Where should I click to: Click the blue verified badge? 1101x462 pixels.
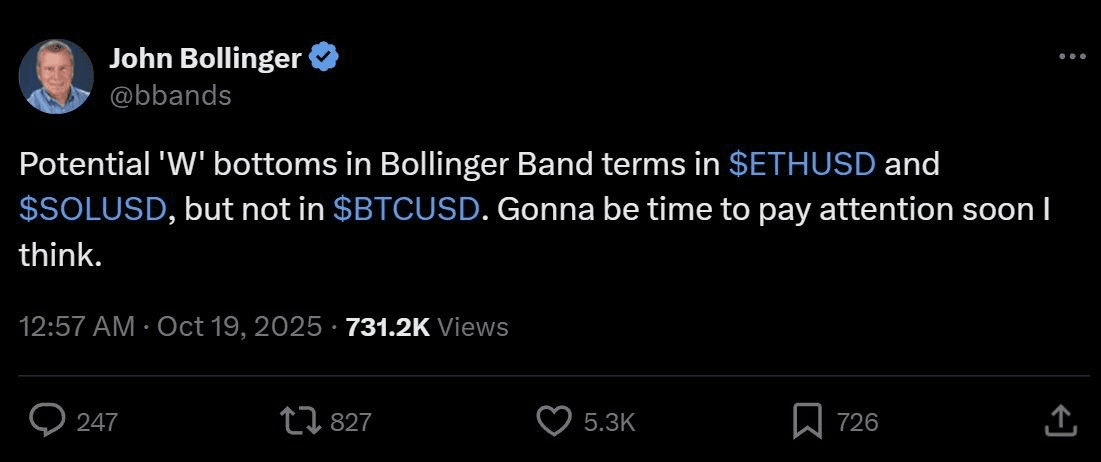324,59
